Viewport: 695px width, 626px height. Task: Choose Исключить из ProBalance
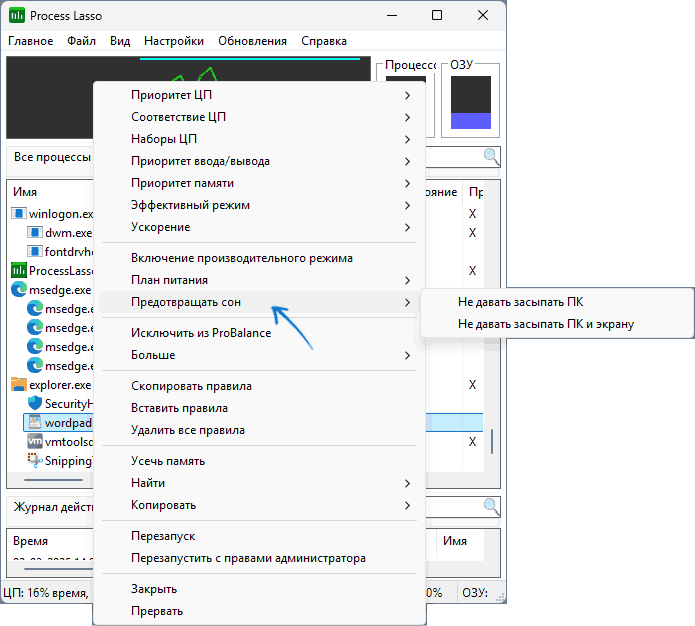(259, 333)
